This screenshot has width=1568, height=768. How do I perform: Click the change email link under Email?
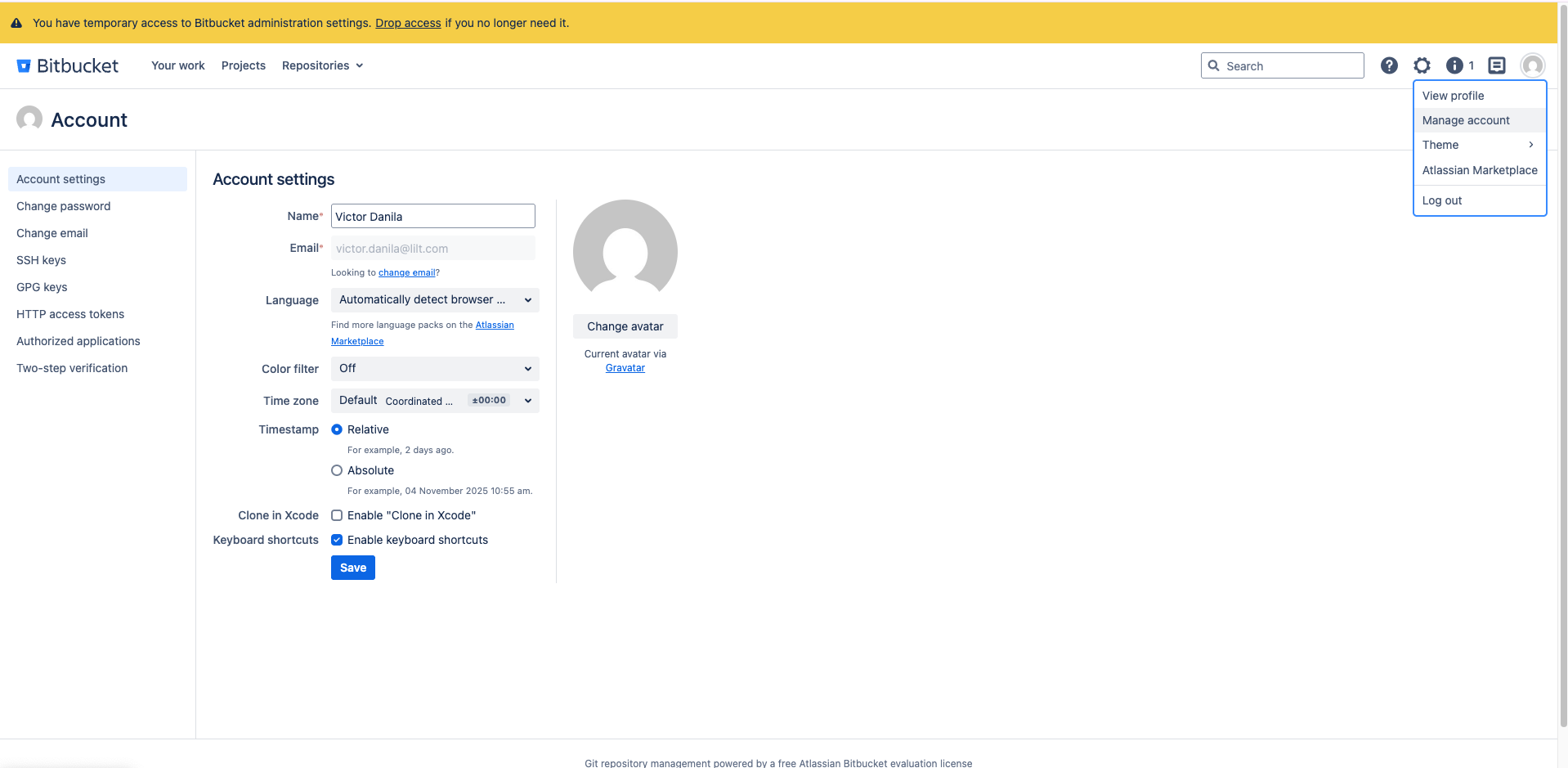click(x=406, y=272)
